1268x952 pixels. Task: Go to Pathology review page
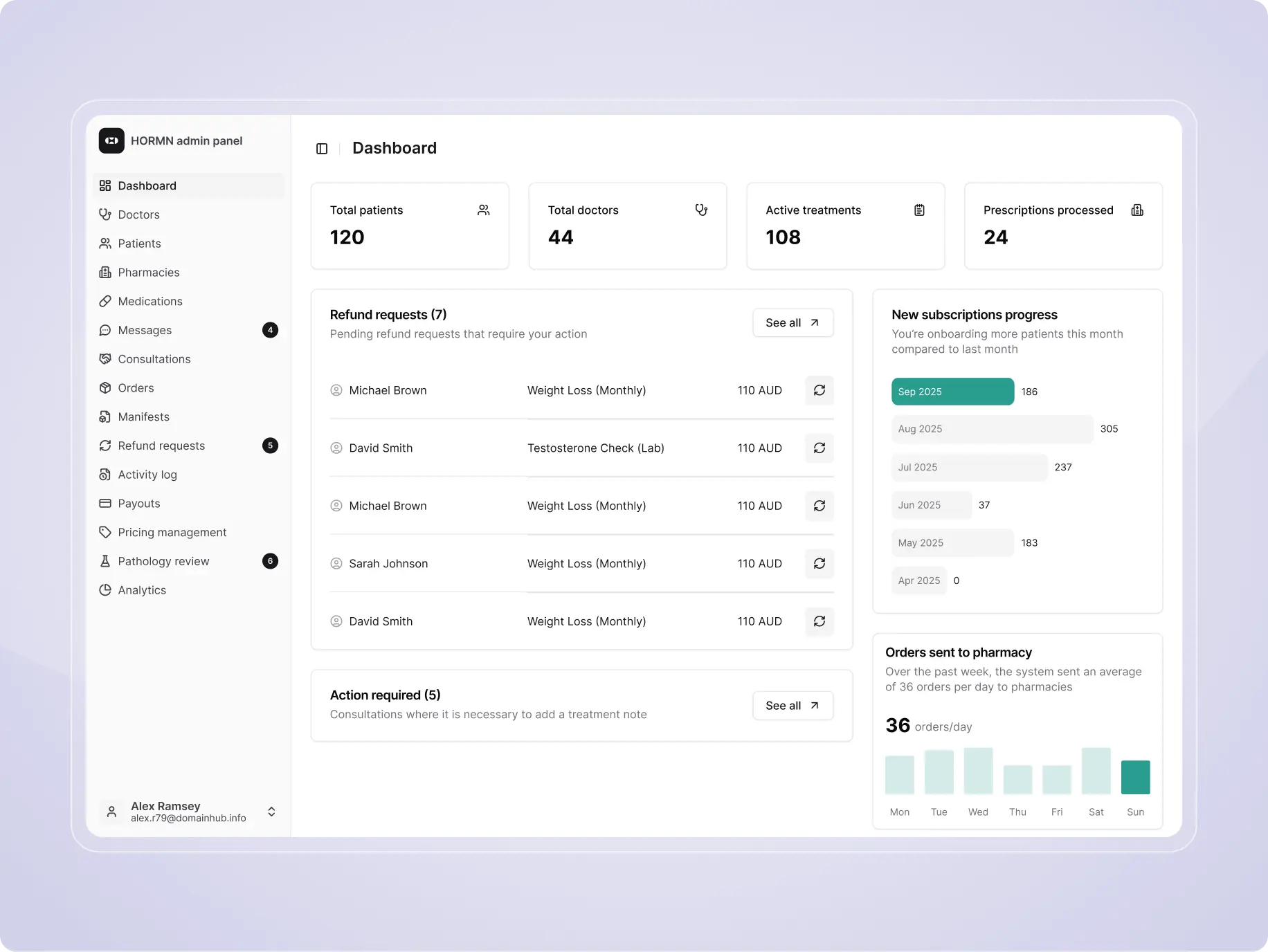click(163, 561)
